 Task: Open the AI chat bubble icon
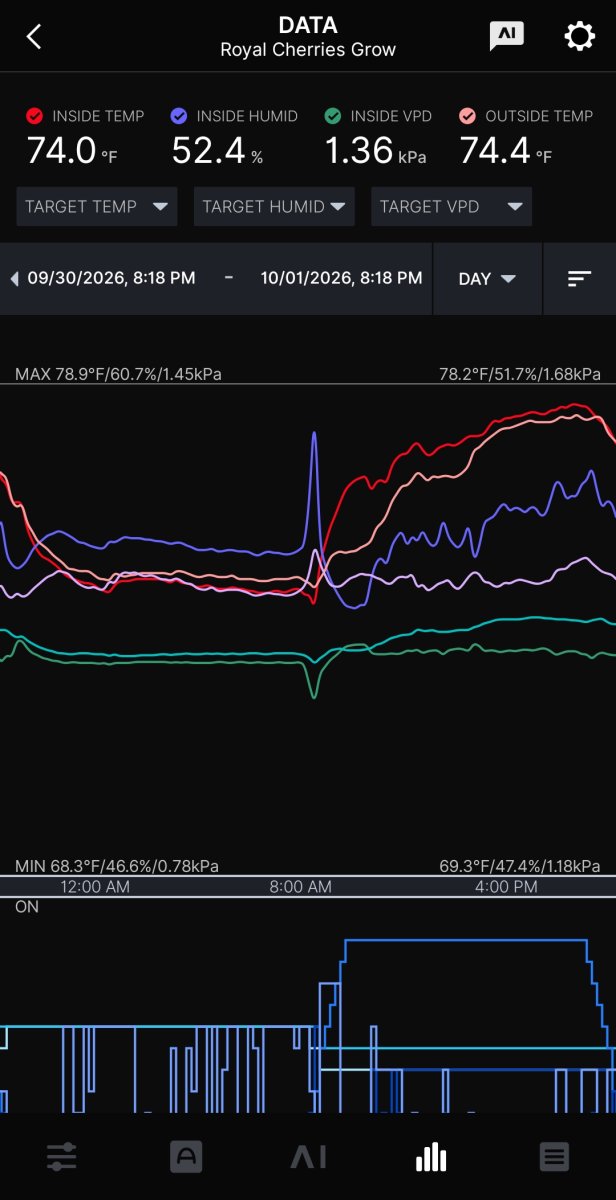point(507,36)
